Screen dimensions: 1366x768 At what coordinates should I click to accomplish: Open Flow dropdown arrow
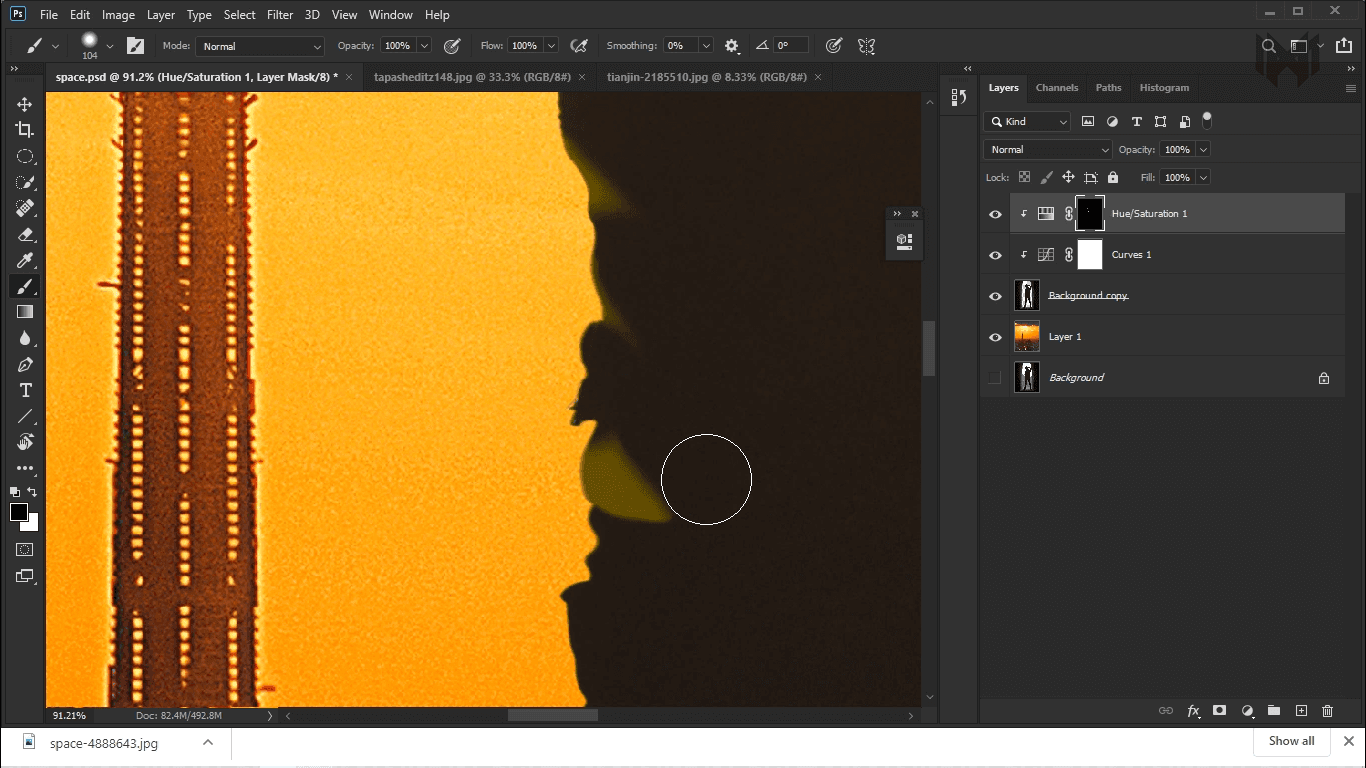click(549, 46)
